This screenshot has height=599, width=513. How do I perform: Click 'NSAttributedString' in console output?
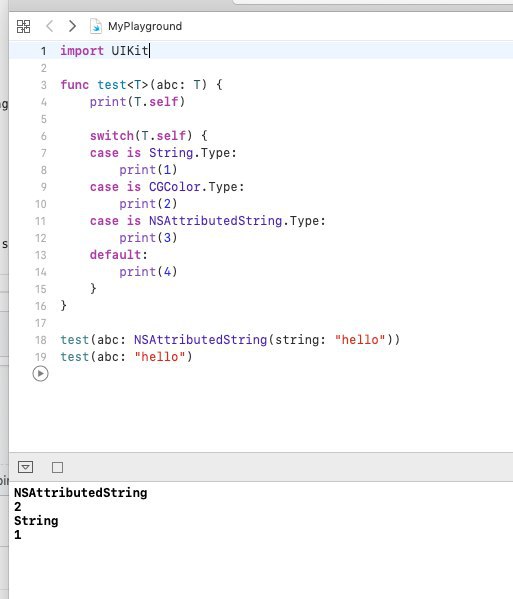coord(81,492)
